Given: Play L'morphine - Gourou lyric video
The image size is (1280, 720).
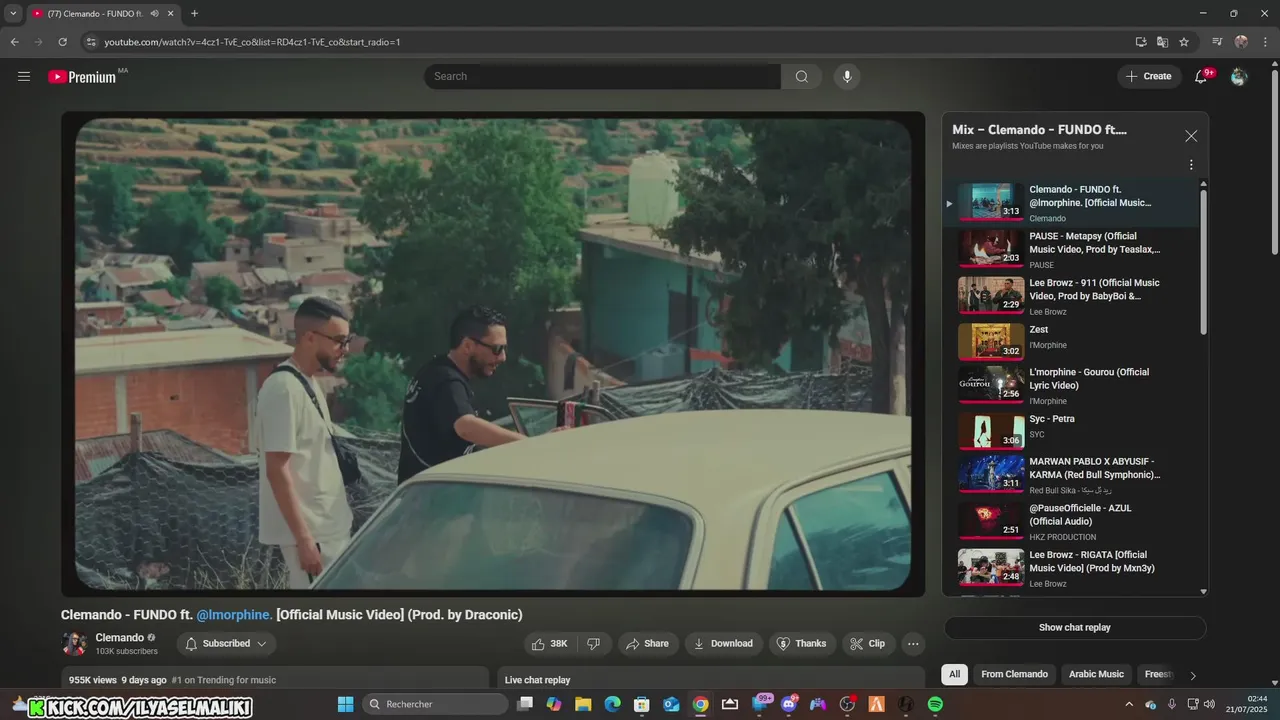Looking at the screenshot, I should pos(1070,385).
